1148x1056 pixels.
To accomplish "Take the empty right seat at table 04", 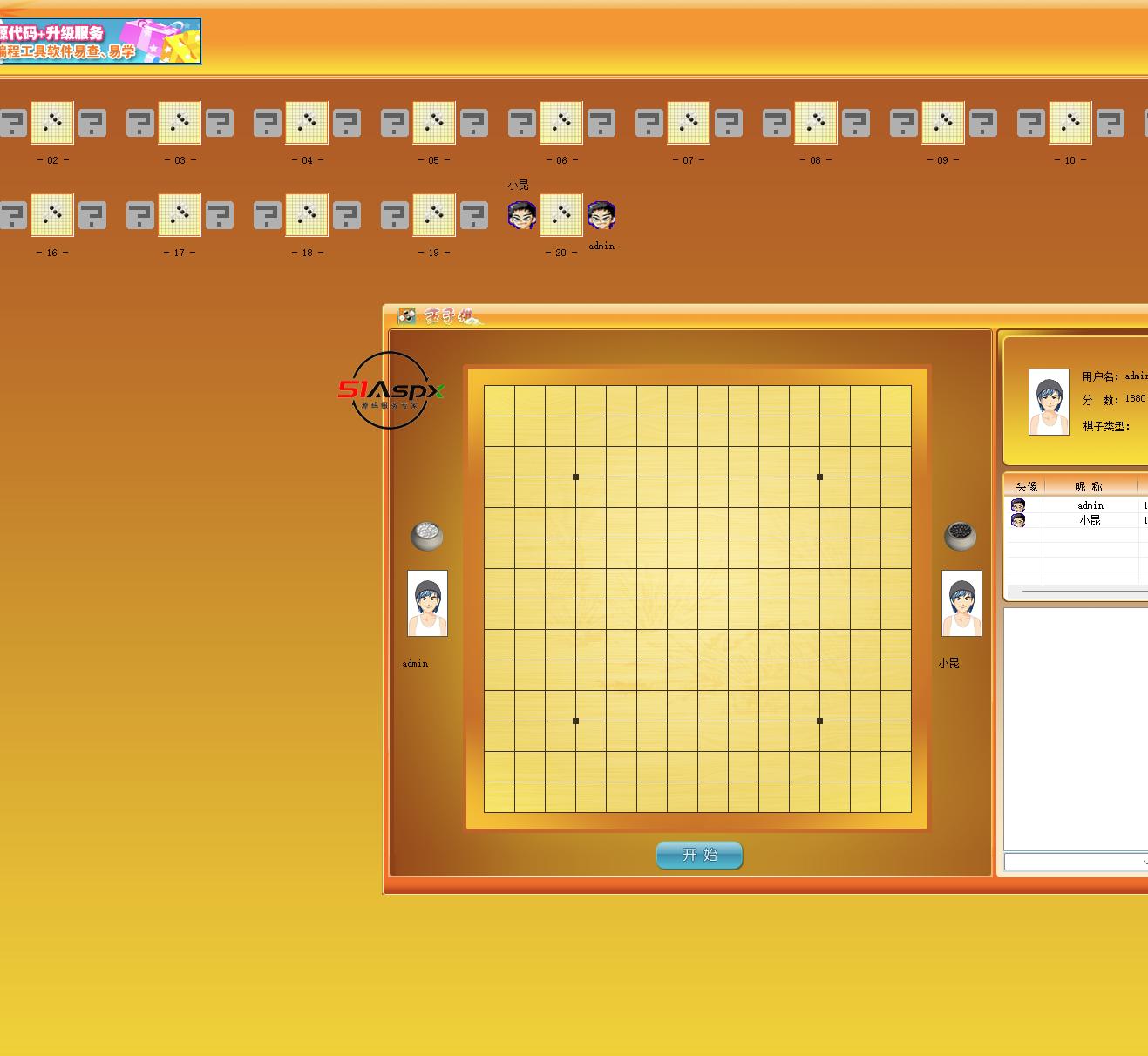I will (347, 123).
